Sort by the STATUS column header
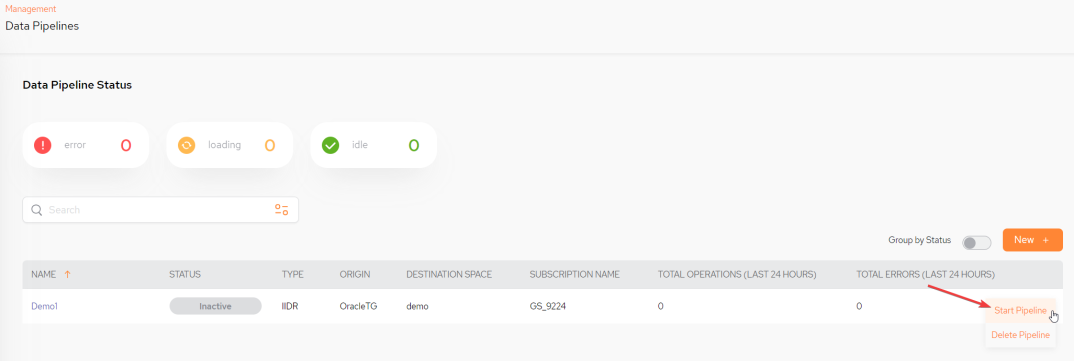1074x361 pixels. point(185,274)
